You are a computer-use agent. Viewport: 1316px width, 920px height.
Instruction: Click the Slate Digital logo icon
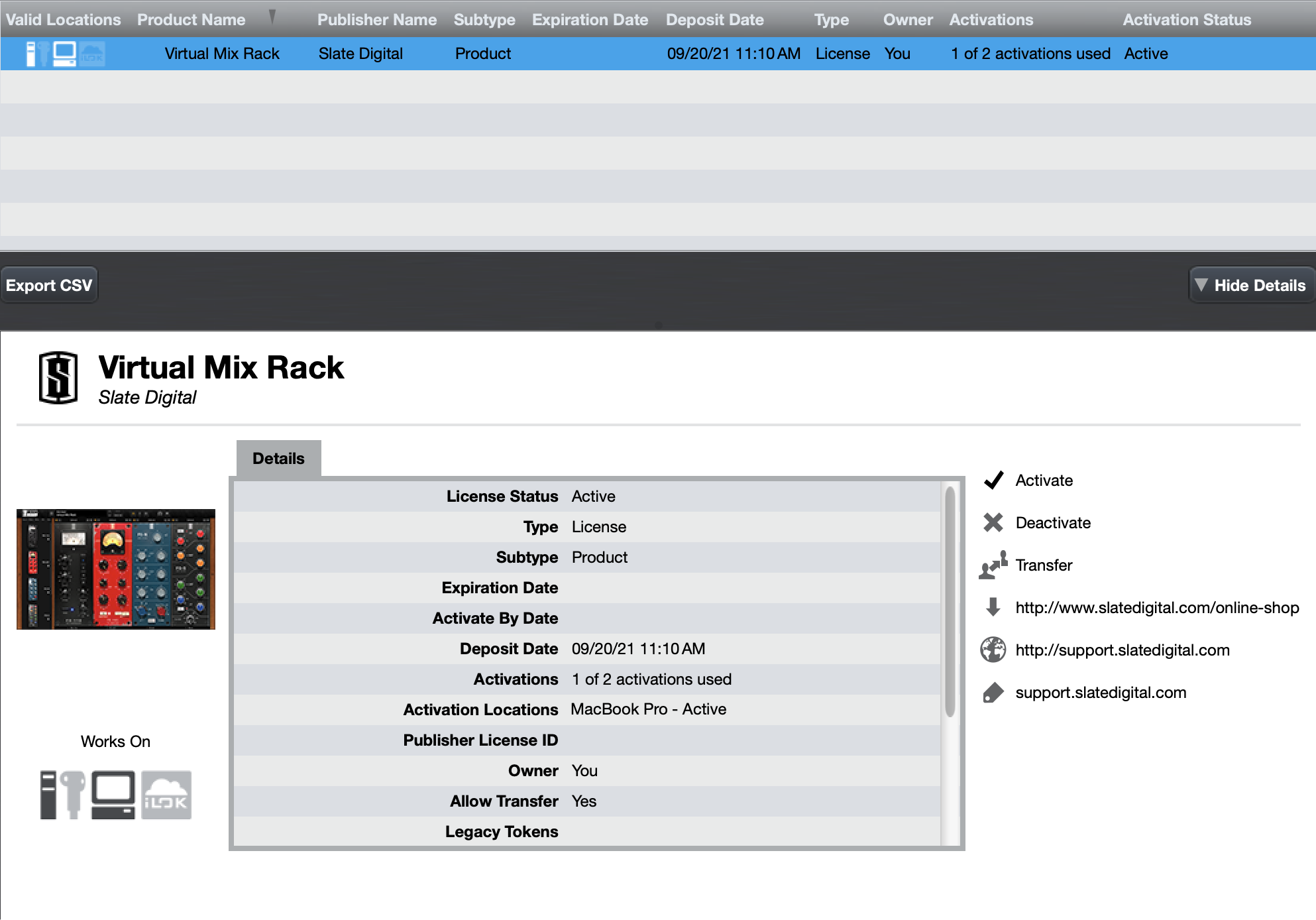tap(58, 378)
